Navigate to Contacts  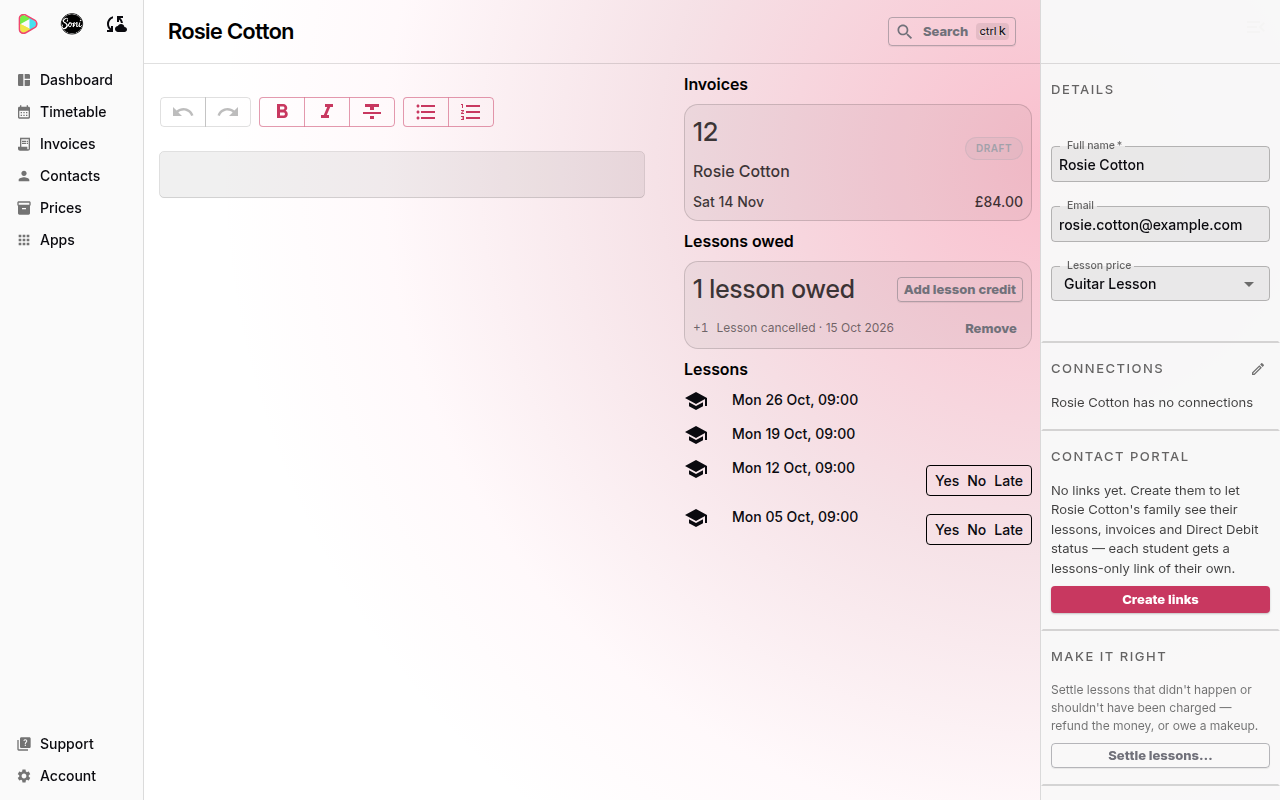coord(71,176)
